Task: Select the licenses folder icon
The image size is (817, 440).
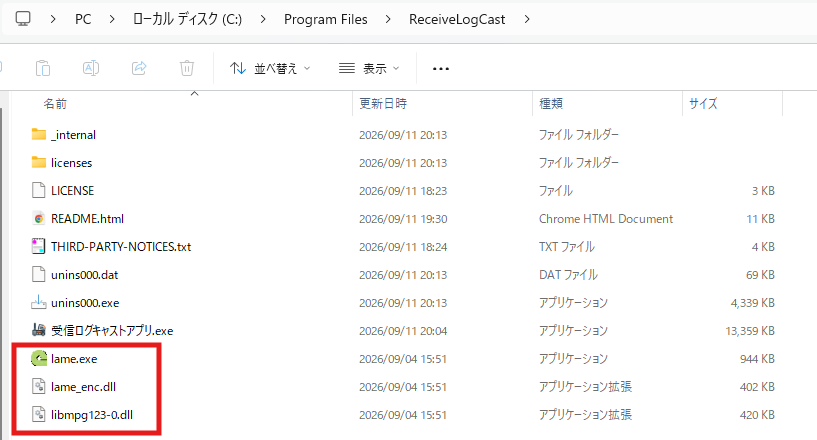Action: pos(39,163)
